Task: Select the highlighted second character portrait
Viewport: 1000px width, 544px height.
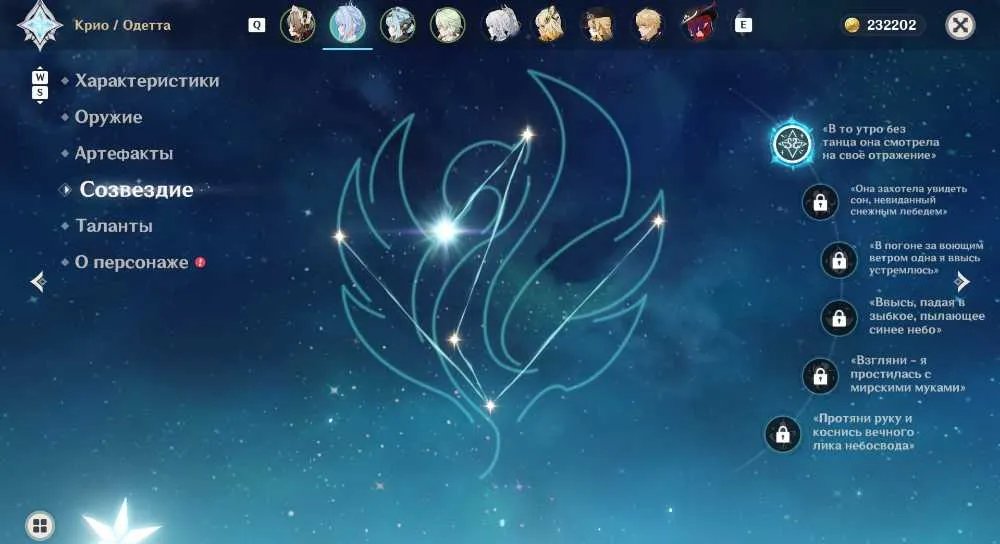Action: (348, 25)
